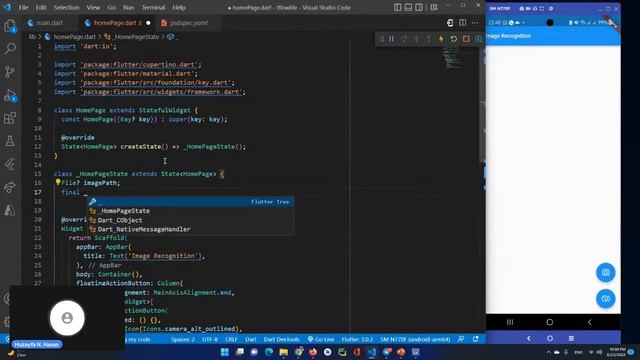Click emulator fullscreen icon
640x360 pixels.
click(x=542, y=8)
